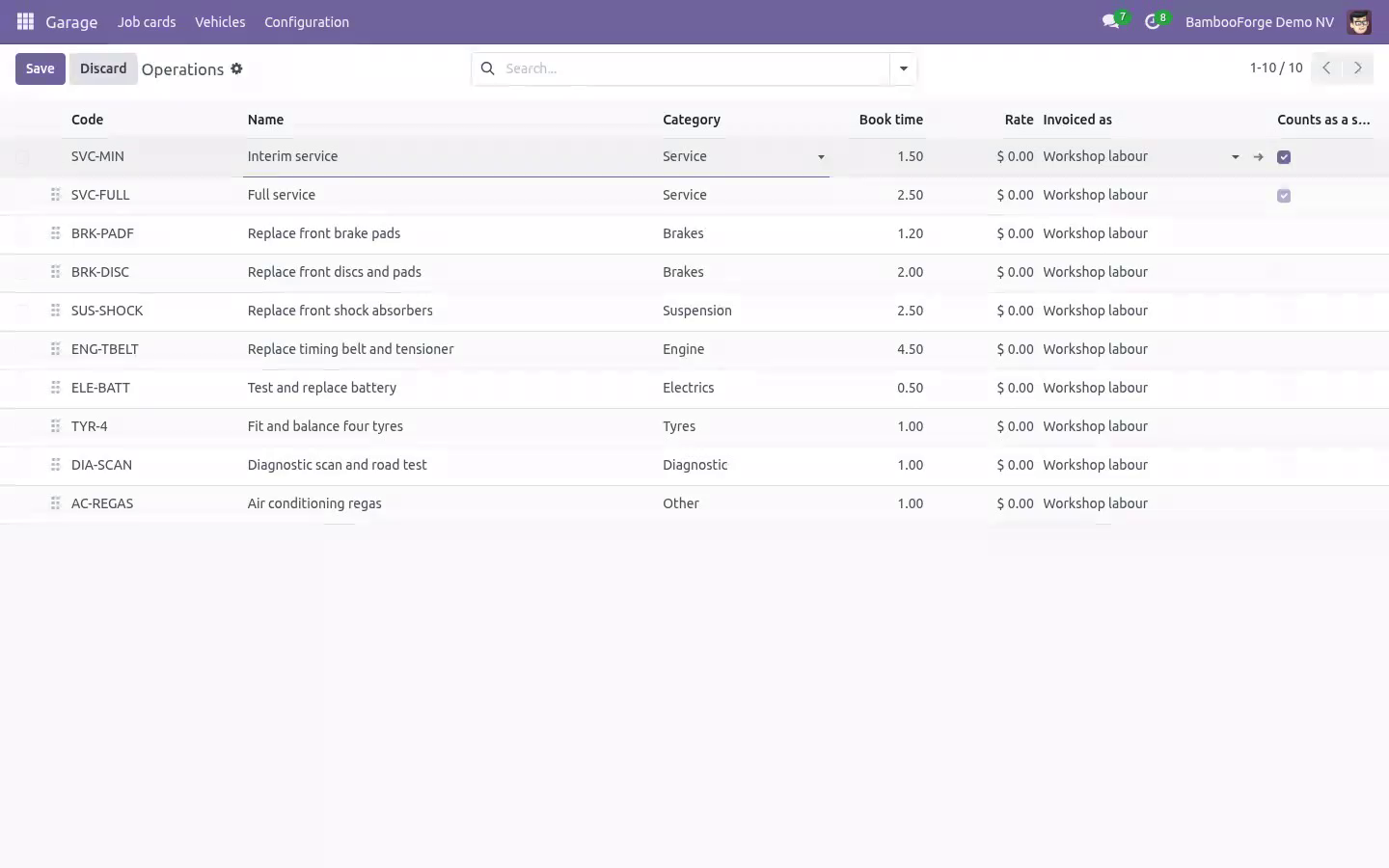Toggle Counts as a service for SVC-FULL
Viewport: 1389px width, 868px height.
pos(1284,196)
